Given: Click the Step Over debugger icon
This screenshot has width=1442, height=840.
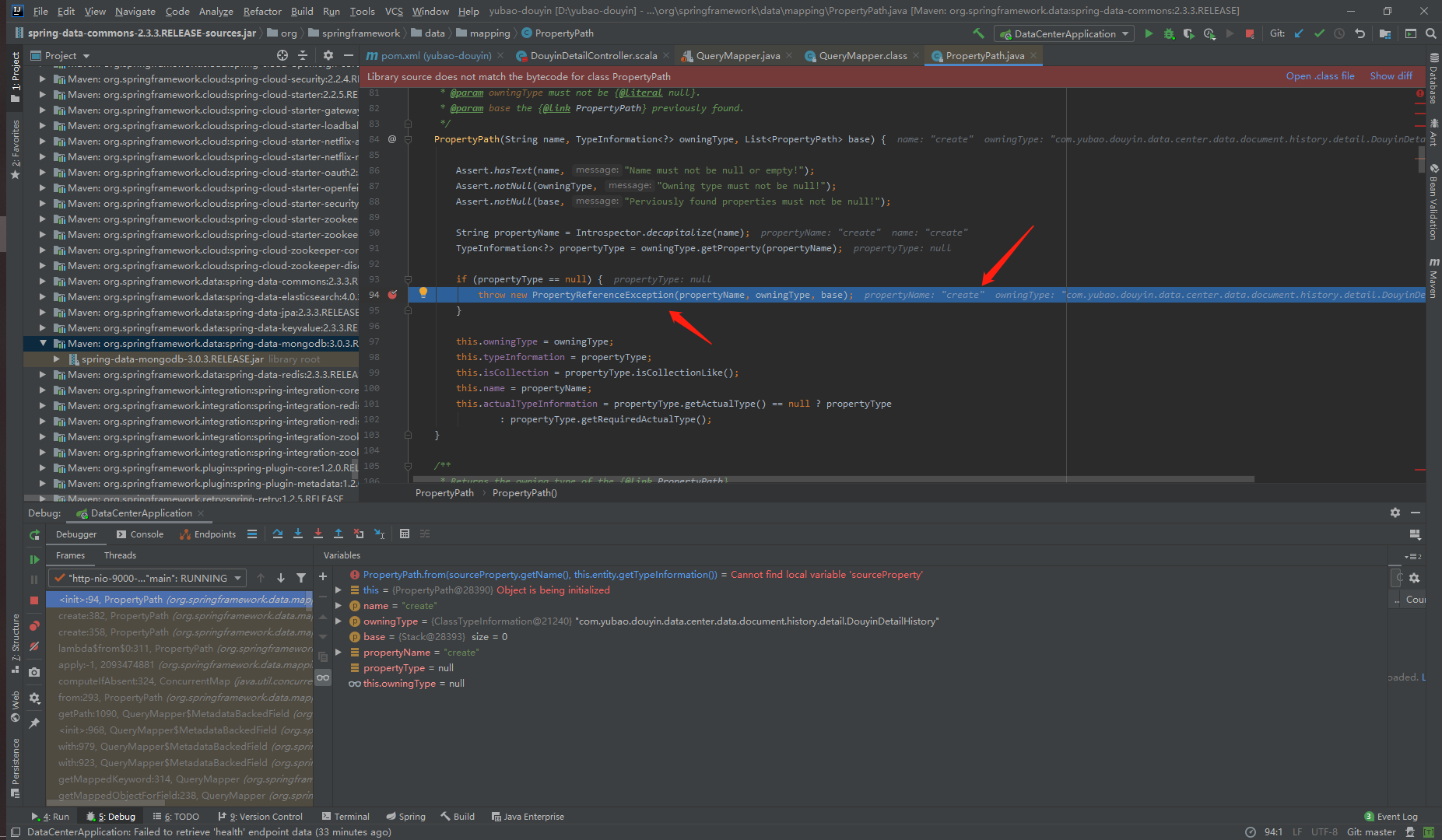Looking at the screenshot, I should (278, 534).
